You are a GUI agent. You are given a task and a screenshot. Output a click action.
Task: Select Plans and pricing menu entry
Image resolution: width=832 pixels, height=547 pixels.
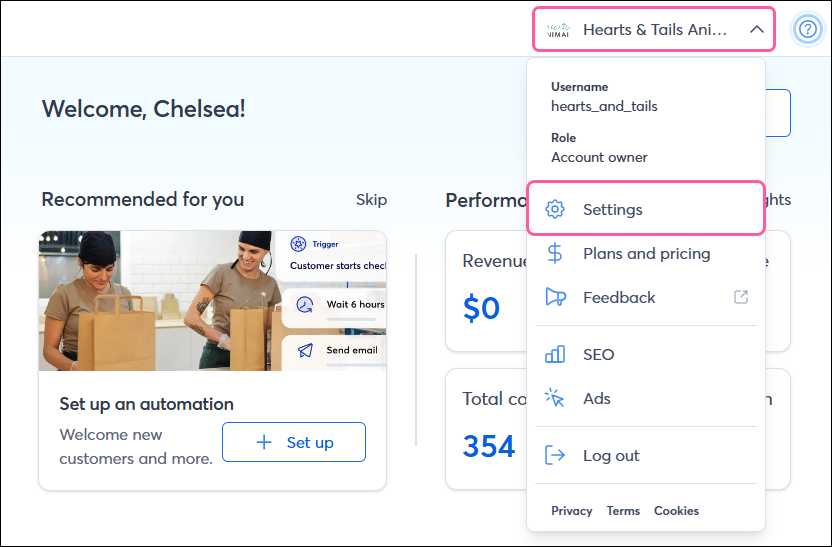coord(646,254)
